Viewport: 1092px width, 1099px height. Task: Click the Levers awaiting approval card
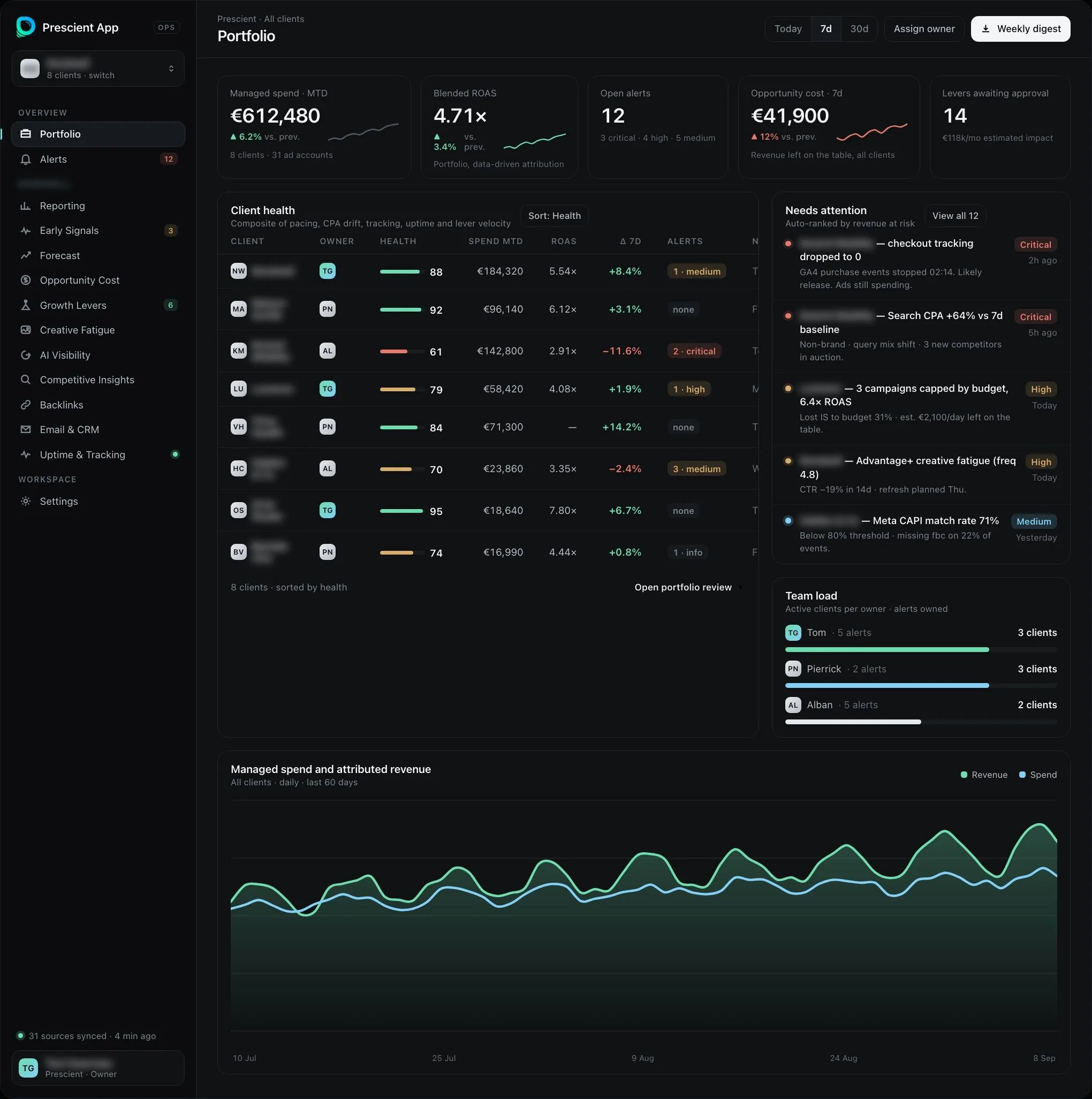click(x=1000, y=127)
